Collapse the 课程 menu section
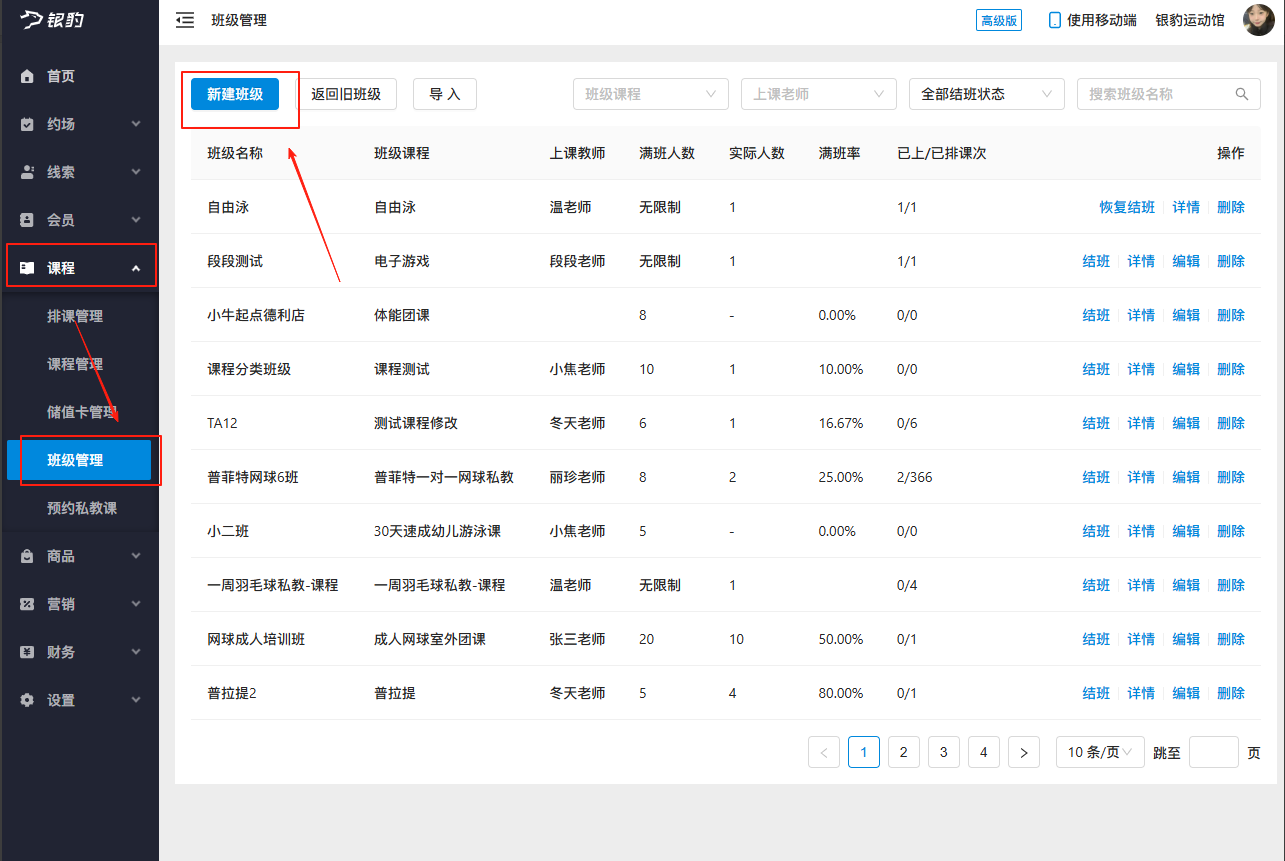The image size is (1285, 861). pyautogui.click(x=80, y=265)
